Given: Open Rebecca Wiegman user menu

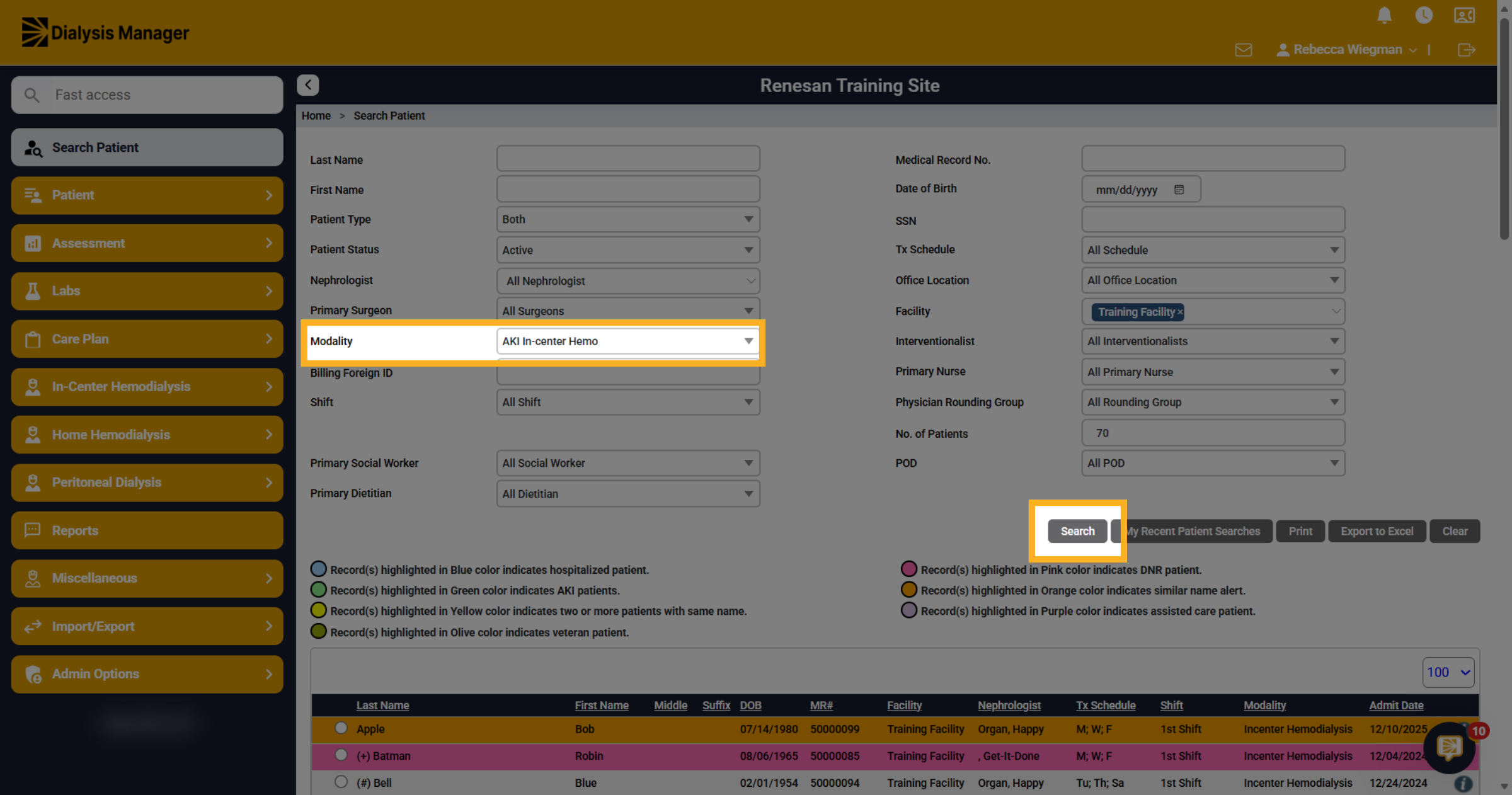Looking at the screenshot, I should click(1347, 50).
